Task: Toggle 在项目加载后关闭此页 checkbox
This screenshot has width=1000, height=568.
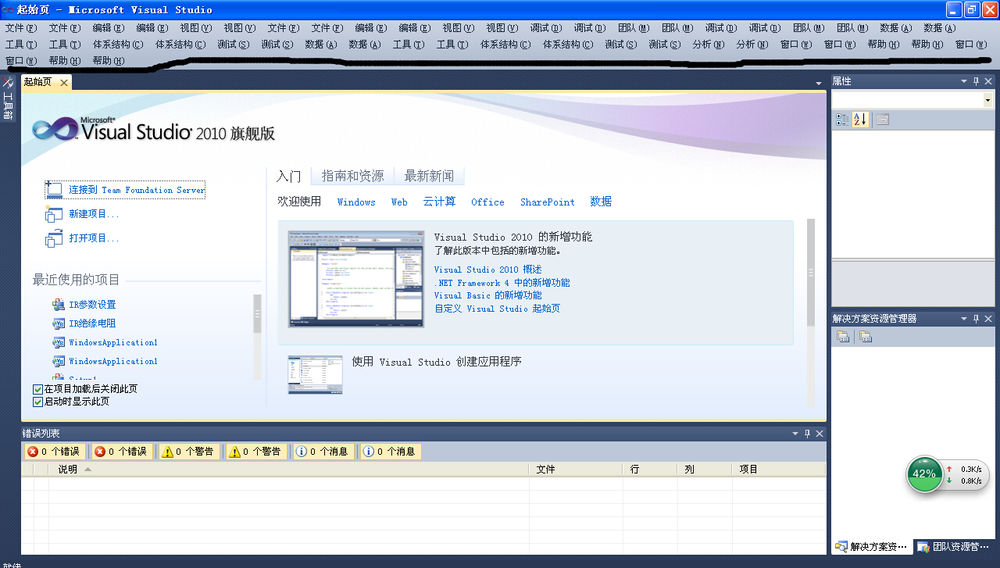Action: point(38,389)
